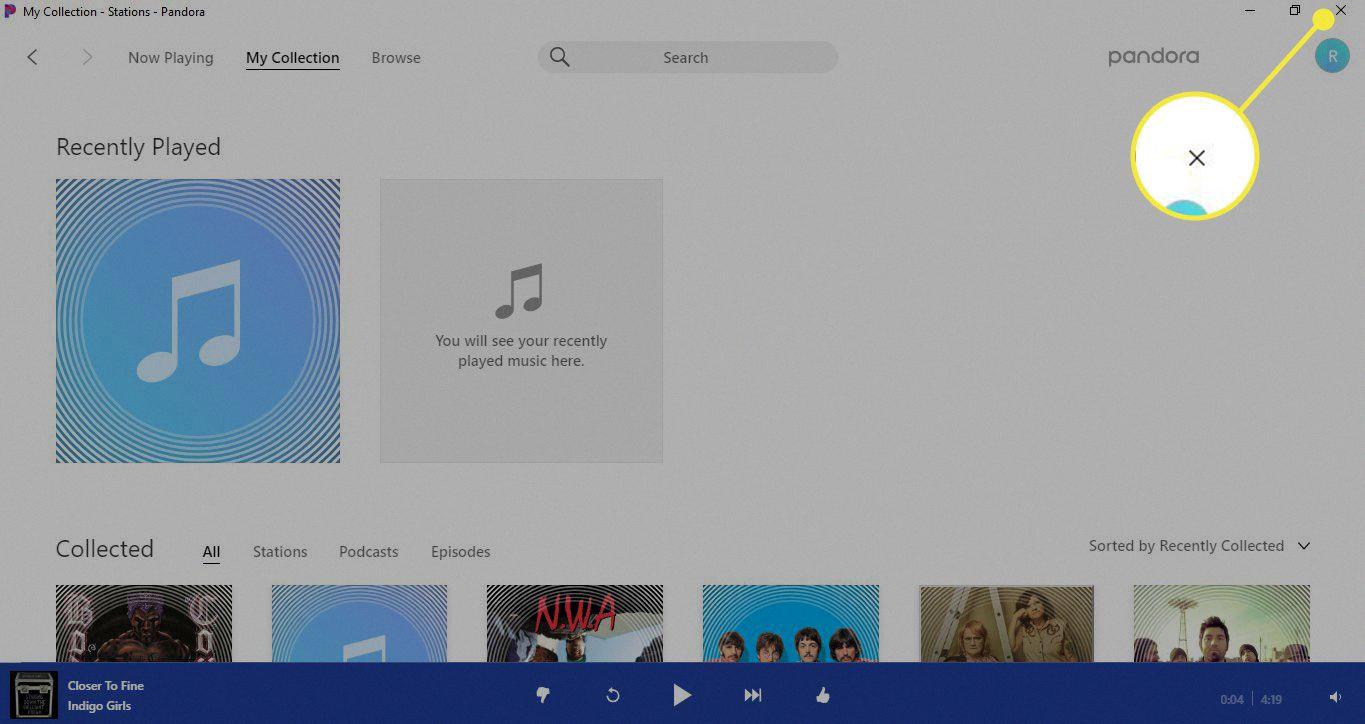Viewport: 1365px width, 724px height.
Task: Open the Search magnifying glass icon
Action: click(560, 57)
